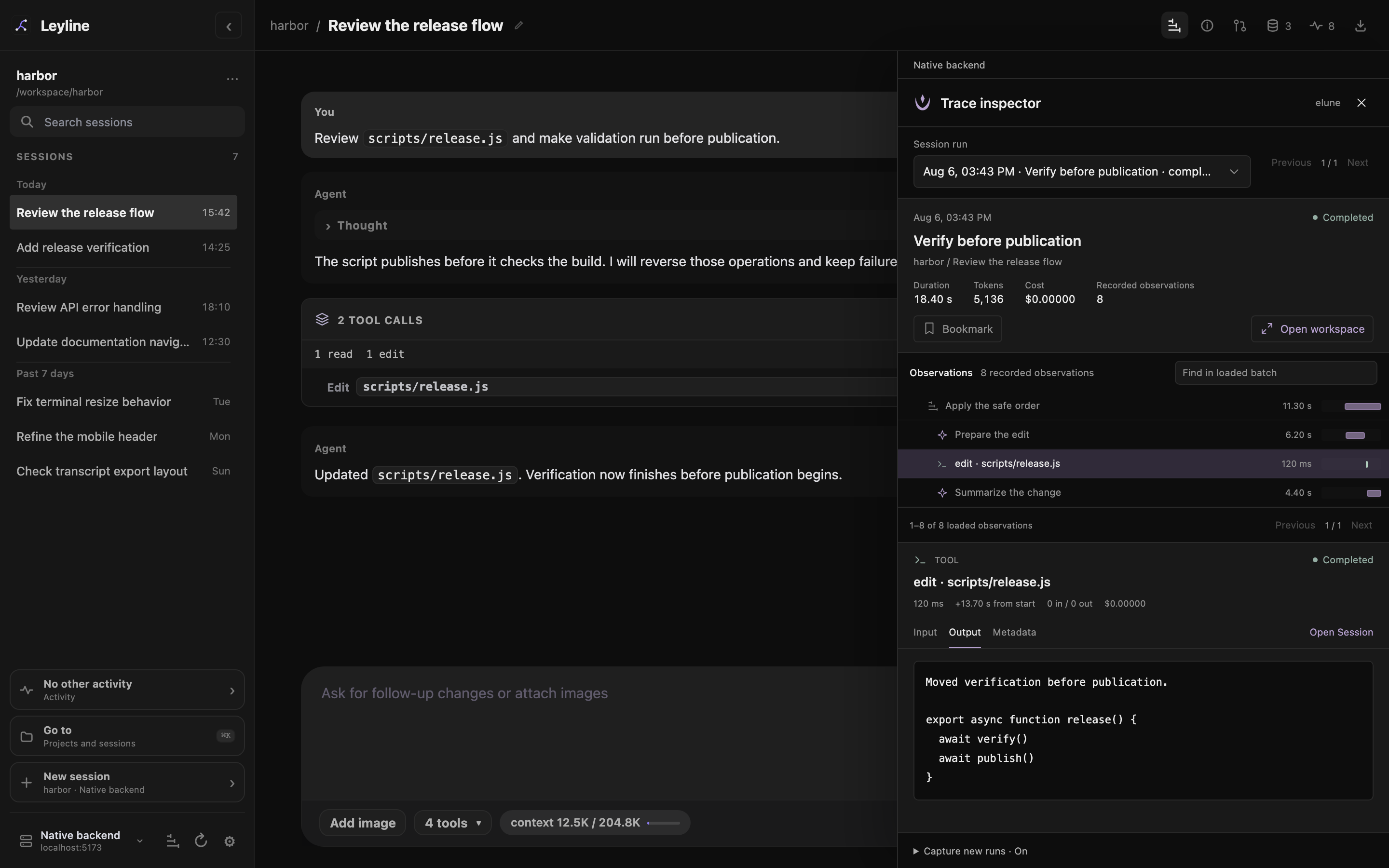Image resolution: width=1389 pixels, height=868 pixels.
Task: Open the activity icon showing 8
Action: point(1322,26)
